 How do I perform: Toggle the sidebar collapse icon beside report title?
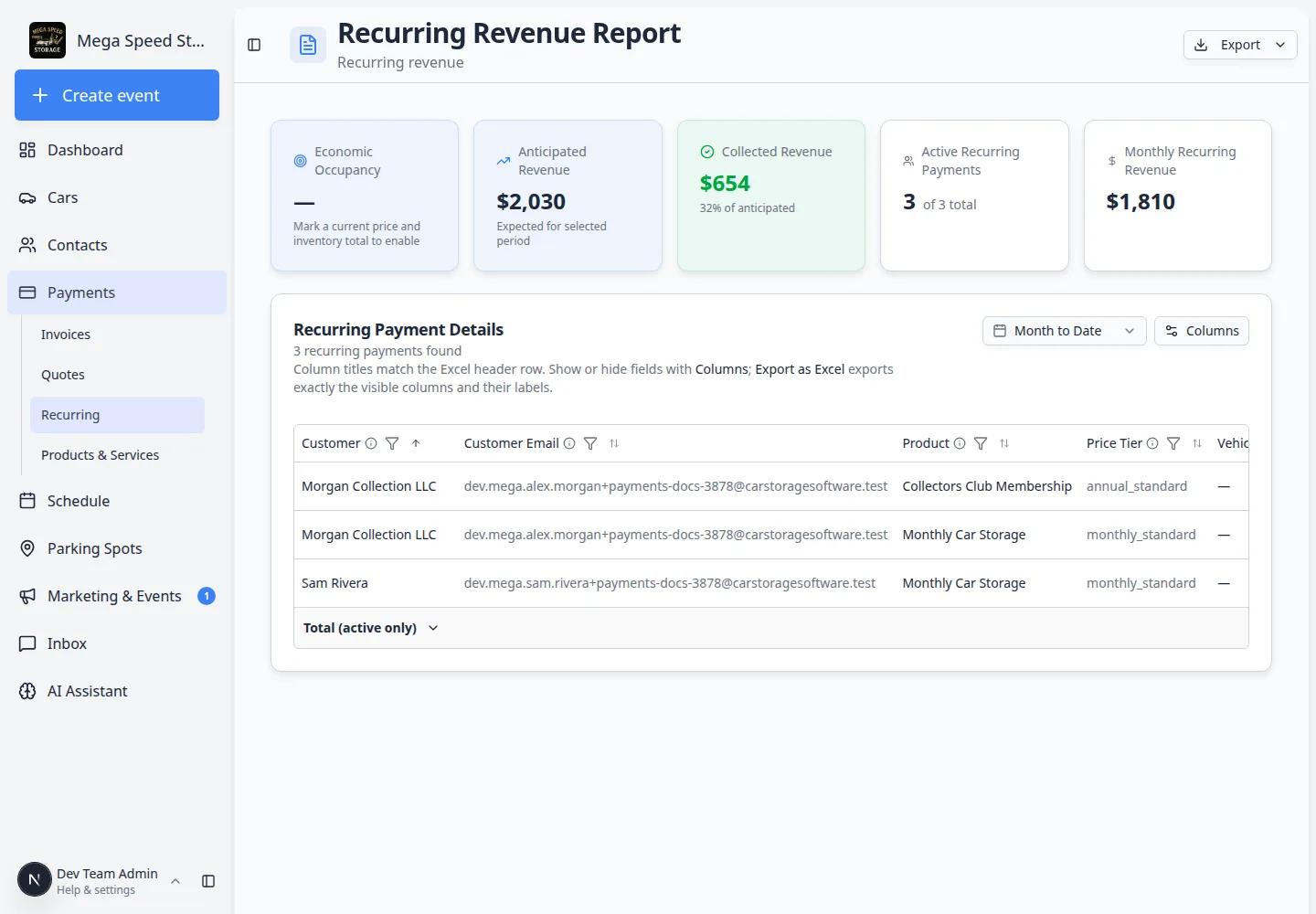pyautogui.click(x=254, y=45)
